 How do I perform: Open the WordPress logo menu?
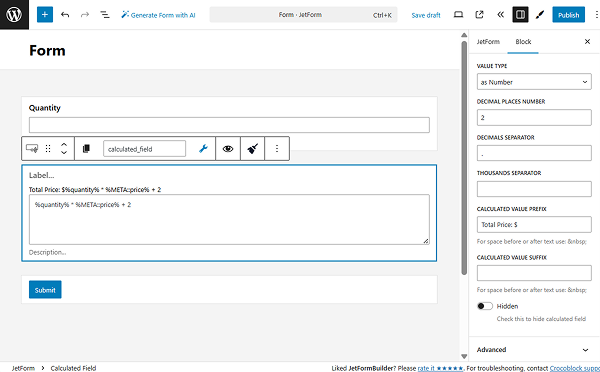point(14,15)
